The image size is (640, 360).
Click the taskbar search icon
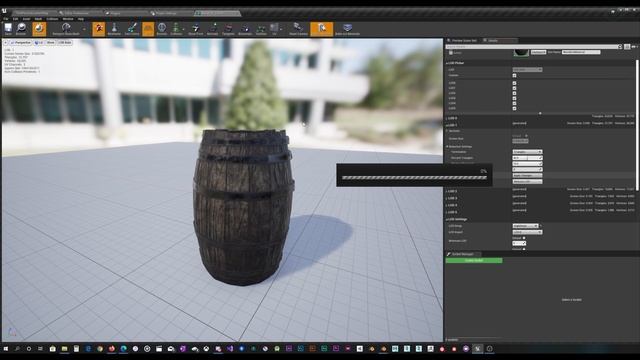[17, 349]
